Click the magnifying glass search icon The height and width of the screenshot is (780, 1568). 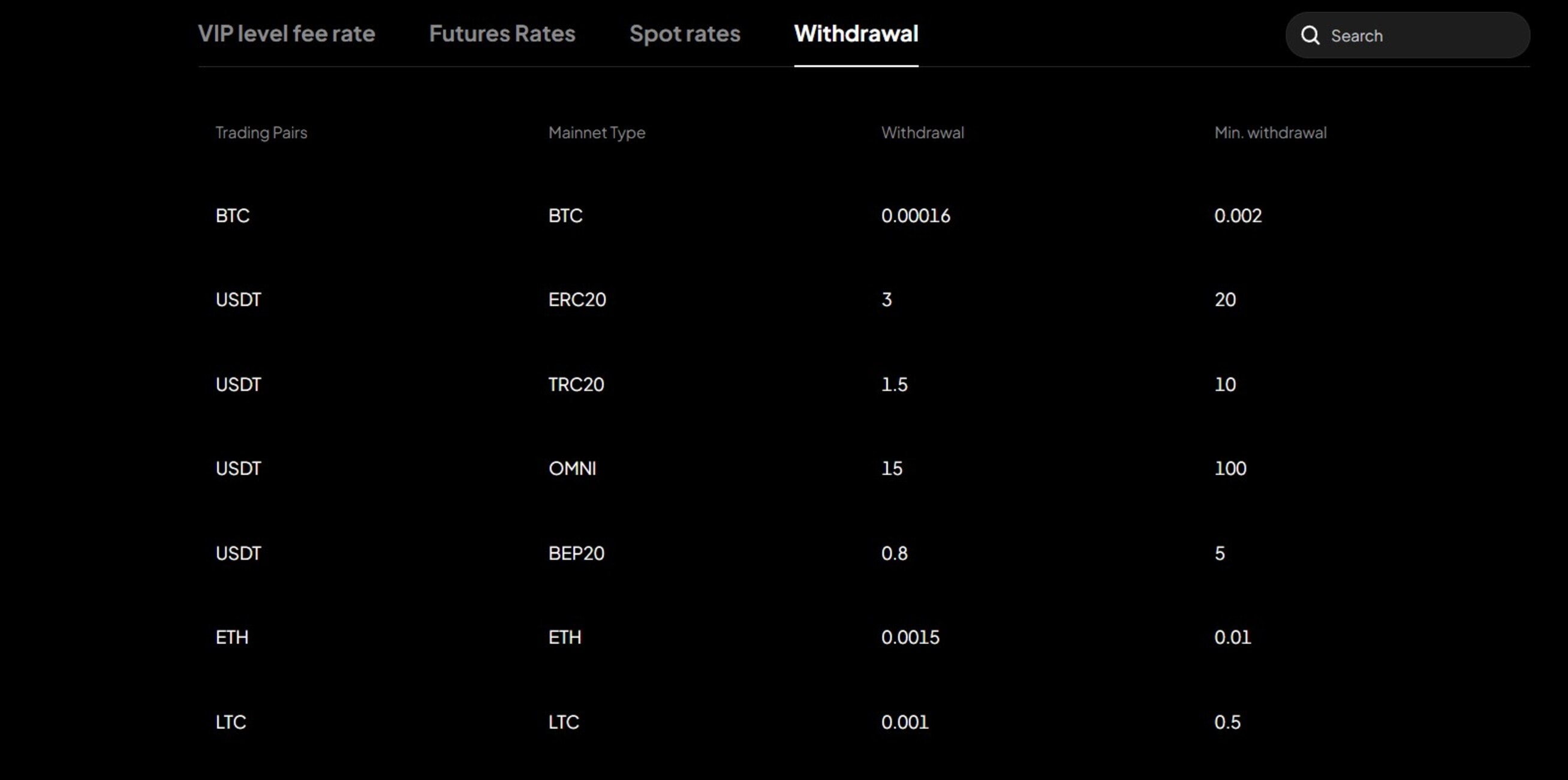1310,35
